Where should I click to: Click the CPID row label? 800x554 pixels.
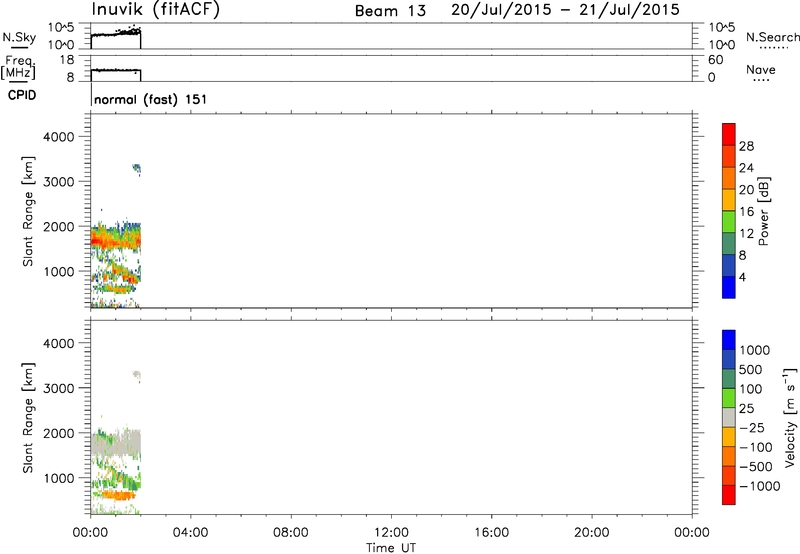pos(22,95)
